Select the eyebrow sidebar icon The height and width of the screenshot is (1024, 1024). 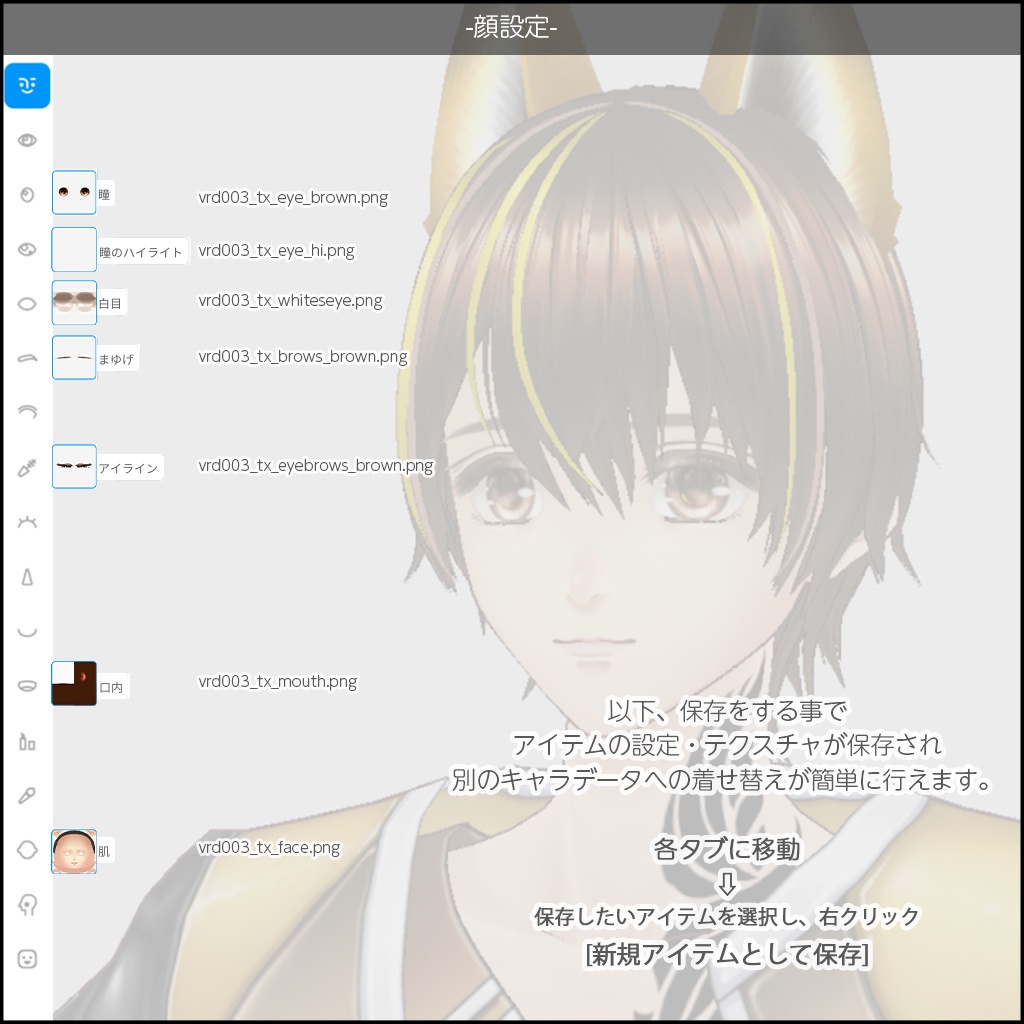click(x=27, y=357)
